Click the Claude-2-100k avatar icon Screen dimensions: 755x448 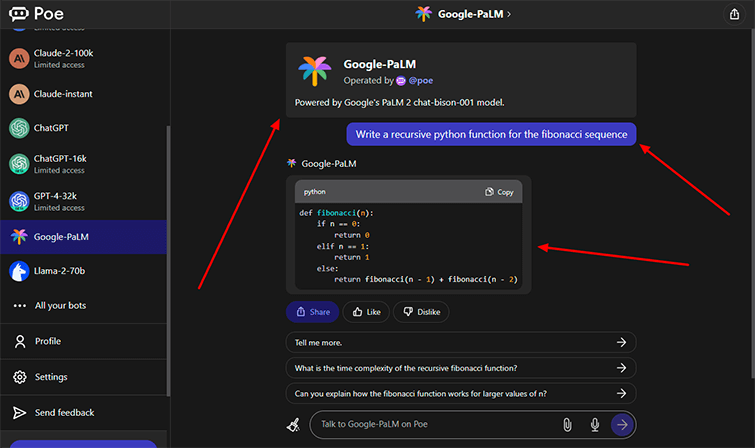pyautogui.click(x=19, y=59)
